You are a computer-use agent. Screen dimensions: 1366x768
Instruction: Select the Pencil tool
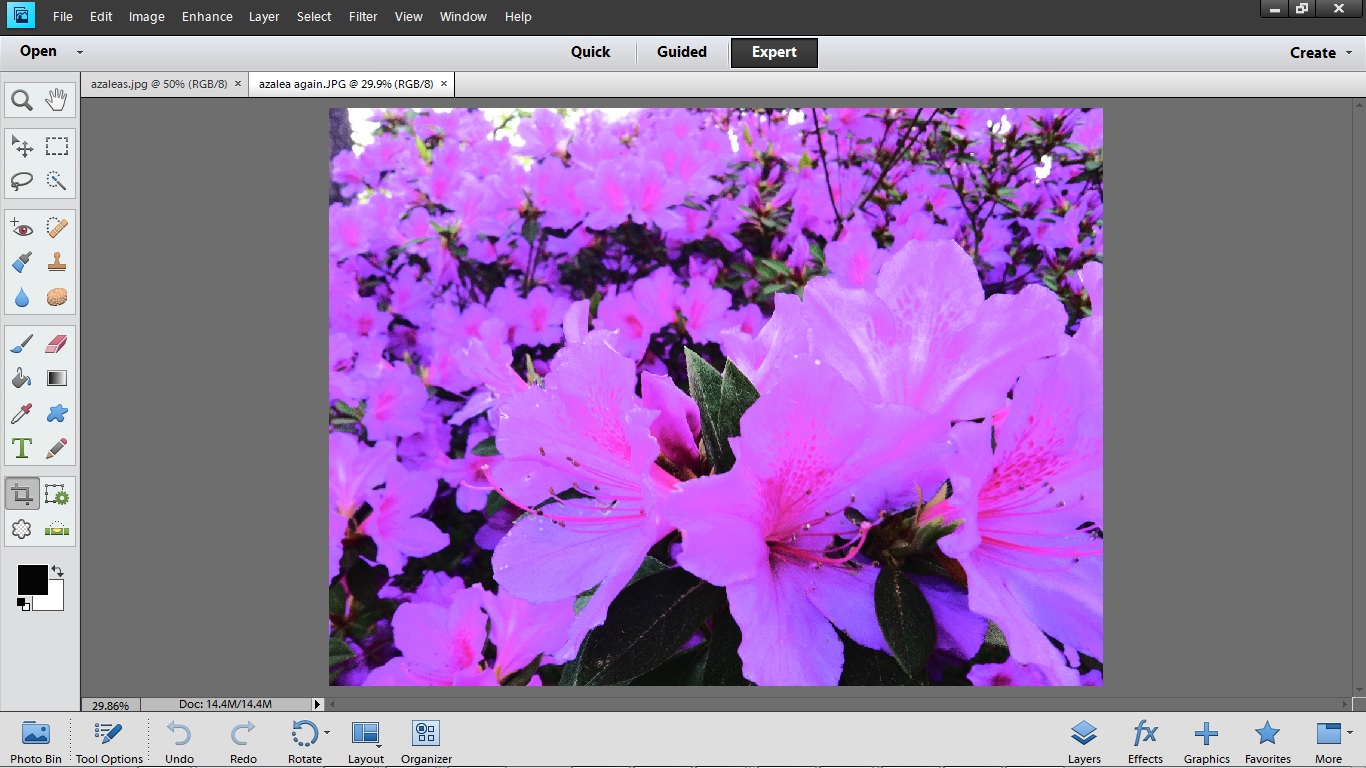tap(57, 447)
